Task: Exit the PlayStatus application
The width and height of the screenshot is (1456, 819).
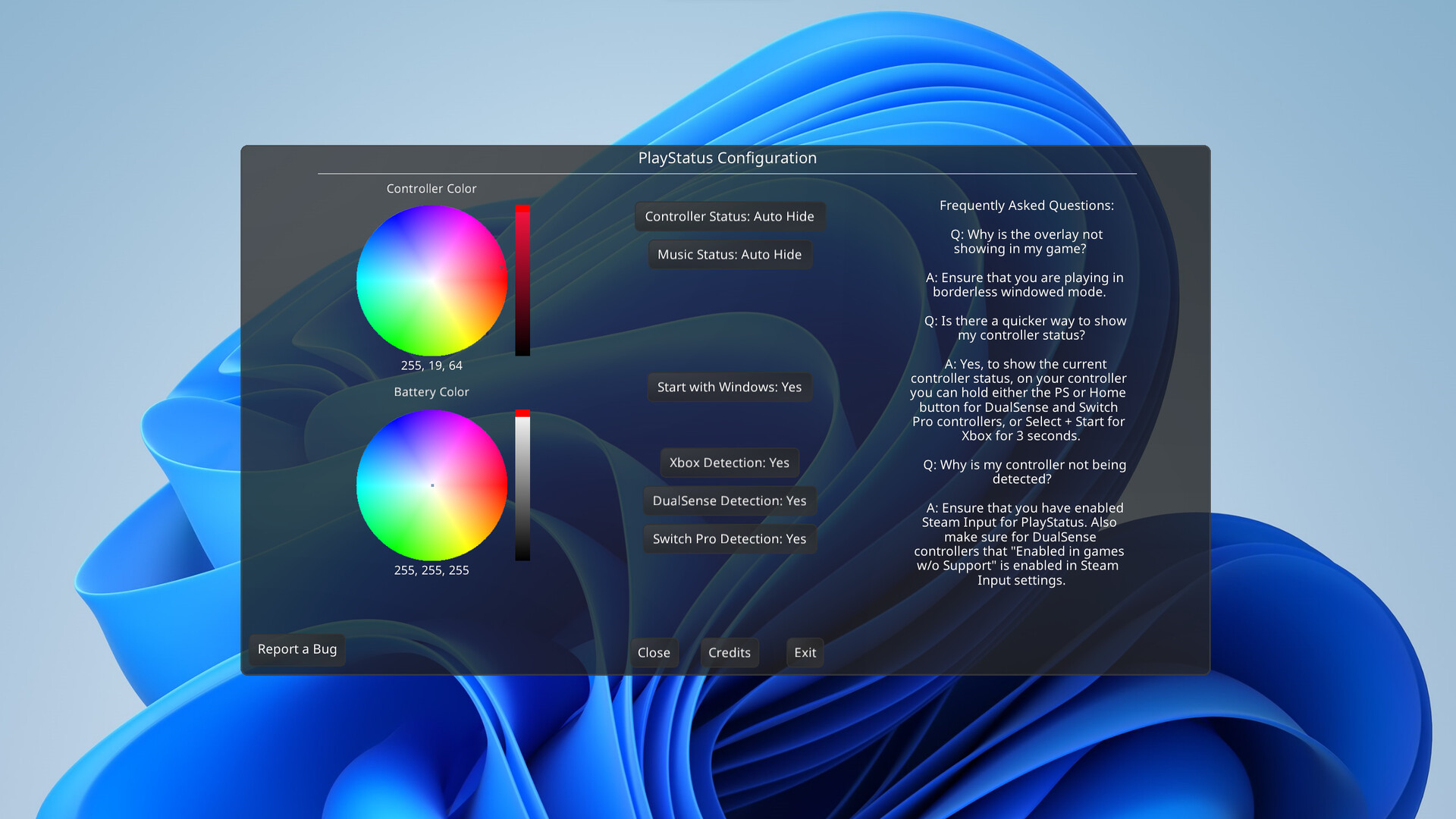Action: 805,653
